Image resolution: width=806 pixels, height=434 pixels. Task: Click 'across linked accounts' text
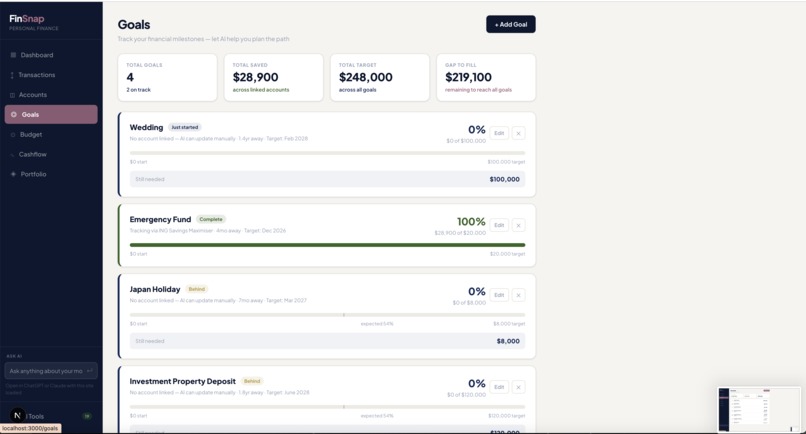click(261, 90)
